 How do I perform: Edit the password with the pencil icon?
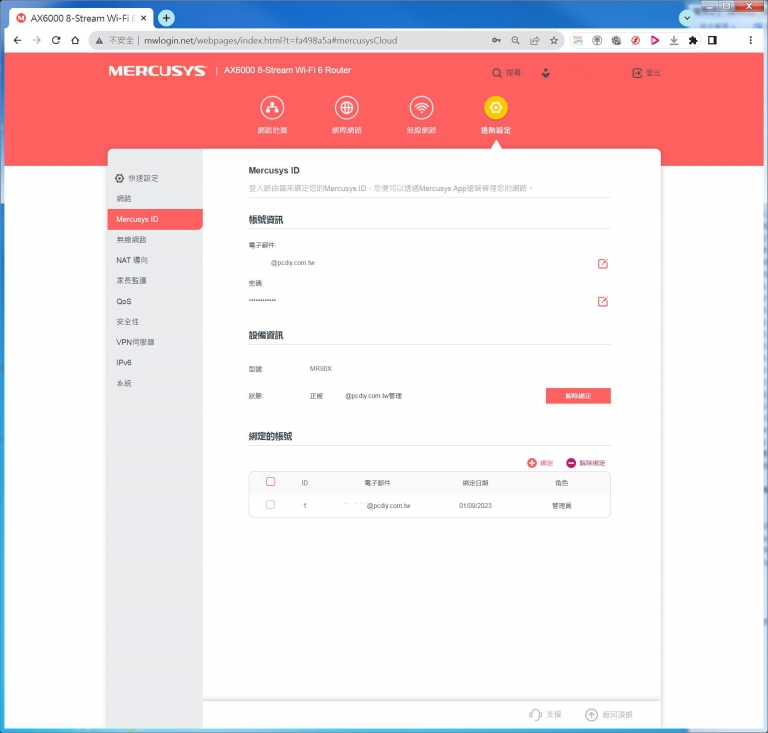click(x=602, y=301)
